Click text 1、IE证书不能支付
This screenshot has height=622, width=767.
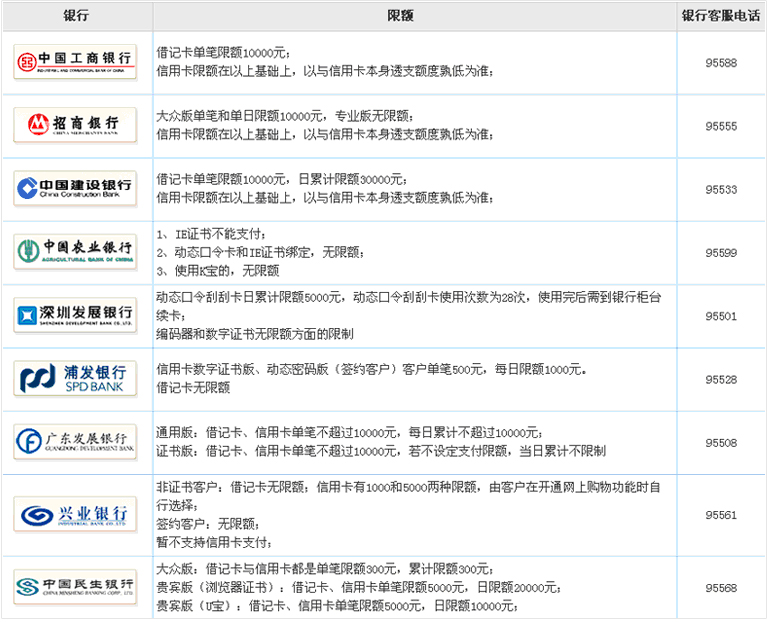coord(211,234)
